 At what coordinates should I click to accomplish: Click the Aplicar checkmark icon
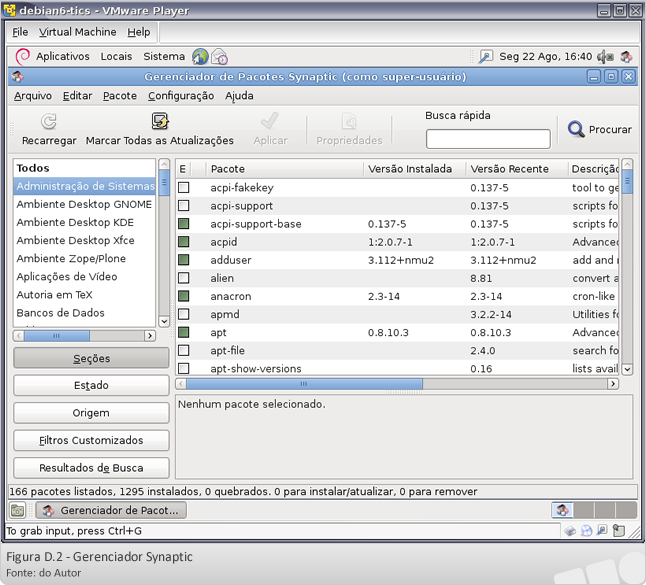pyautogui.click(x=270, y=121)
